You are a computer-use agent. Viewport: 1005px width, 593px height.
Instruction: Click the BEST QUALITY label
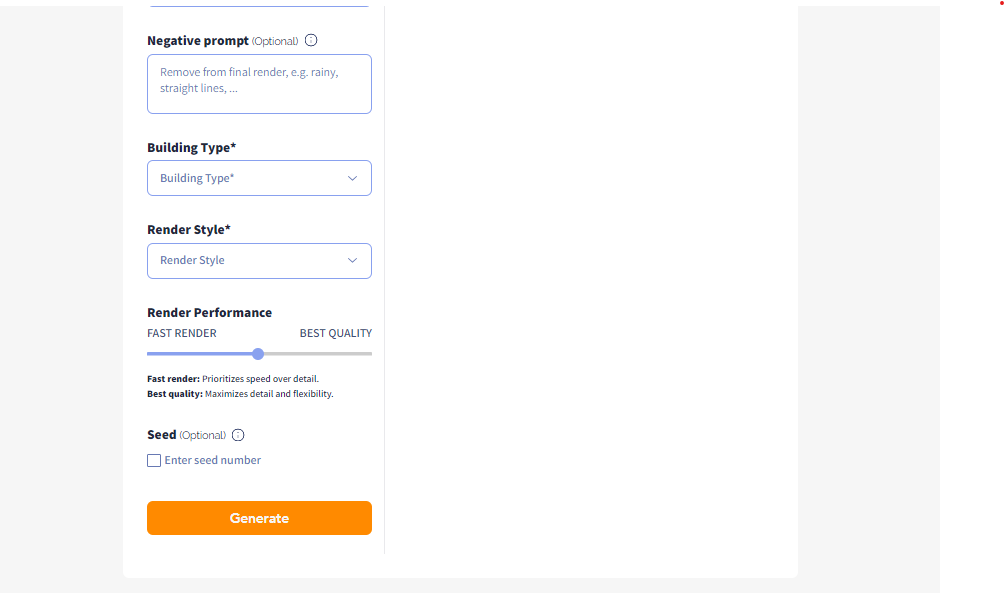pos(335,333)
